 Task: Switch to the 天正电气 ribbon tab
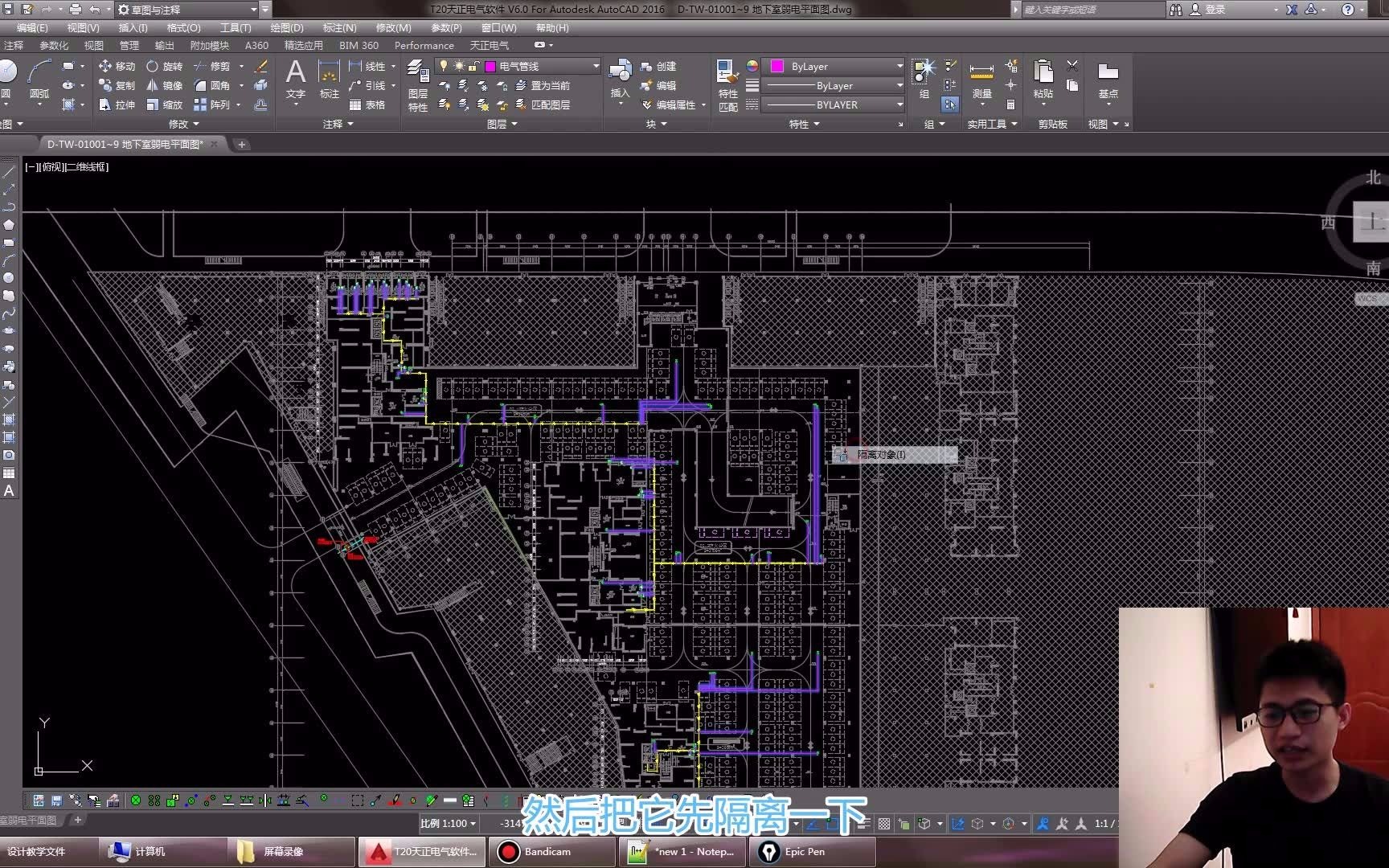(x=489, y=45)
